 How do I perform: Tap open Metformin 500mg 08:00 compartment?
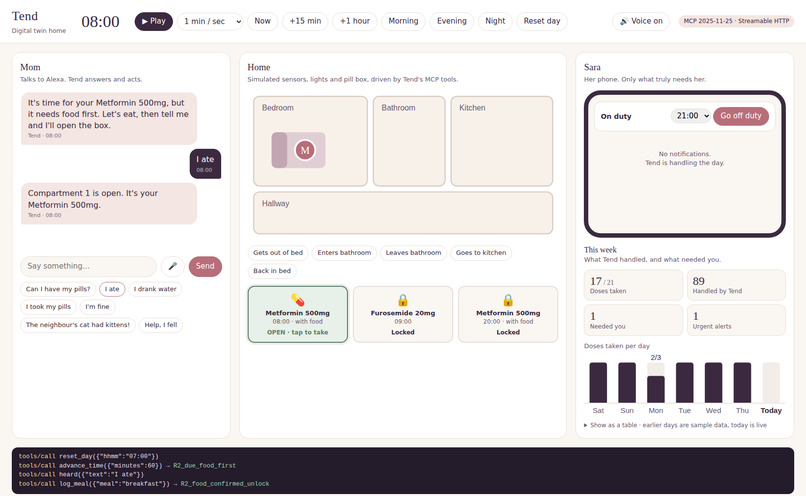coord(298,315)
